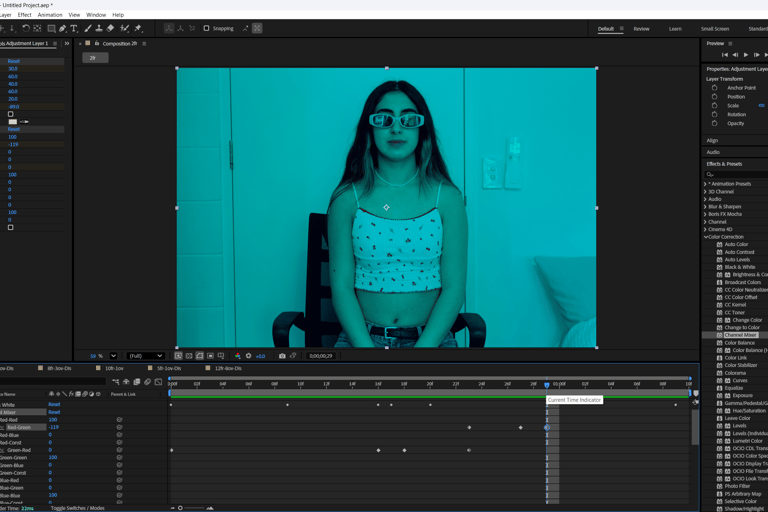Select the Type tool

click(74, 28)
